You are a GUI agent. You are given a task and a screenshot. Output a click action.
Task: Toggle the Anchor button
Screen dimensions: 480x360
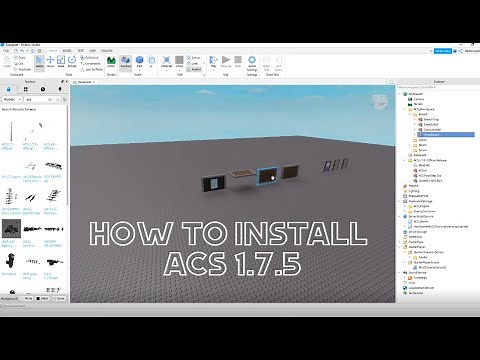[x=194, y=69]
